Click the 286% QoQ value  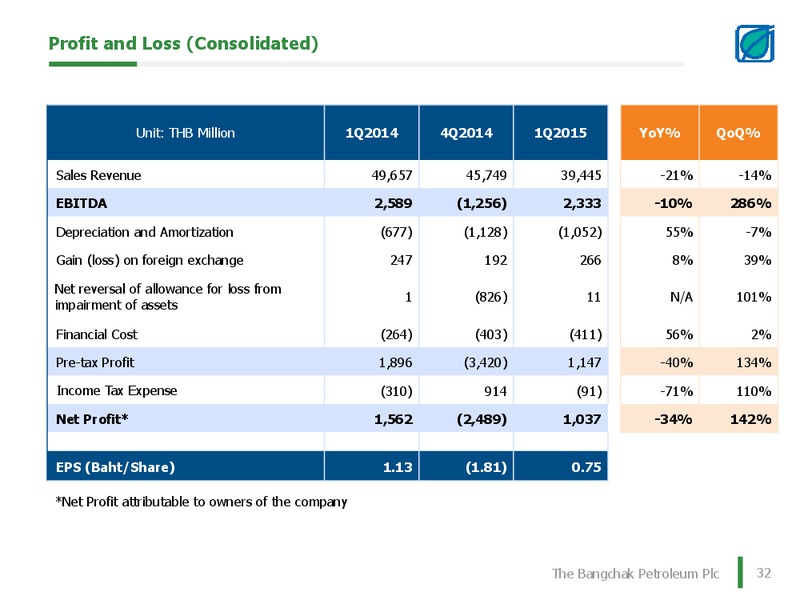(x=751, y=204)
